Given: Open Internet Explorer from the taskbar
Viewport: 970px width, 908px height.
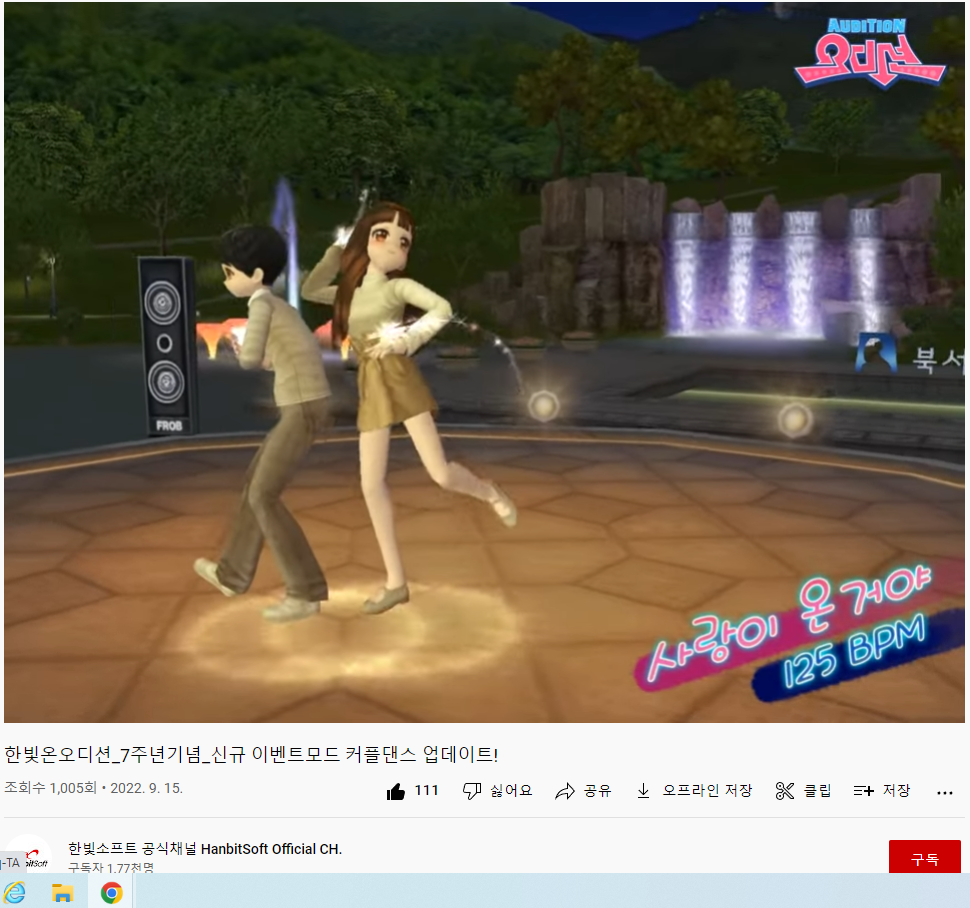Looking at the screenshot, I should (x=15, y=893).
